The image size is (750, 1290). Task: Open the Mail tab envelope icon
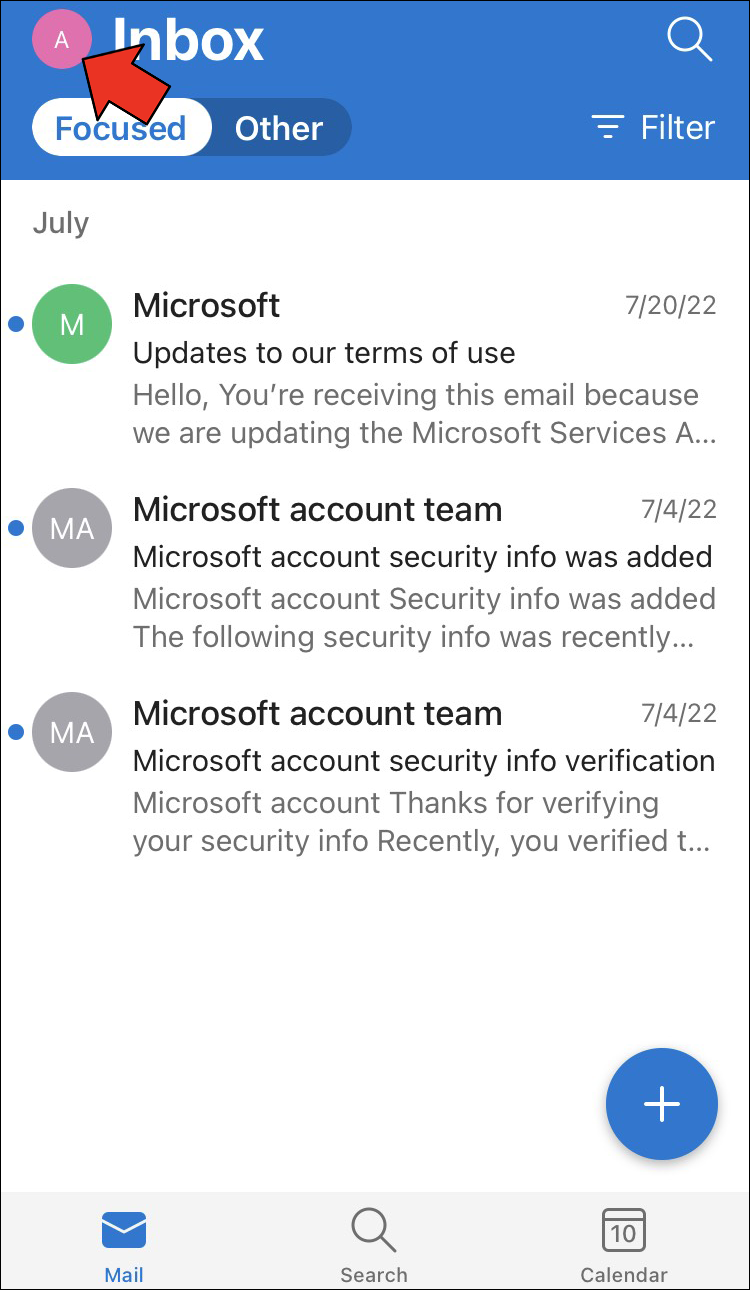point(124,1231)
